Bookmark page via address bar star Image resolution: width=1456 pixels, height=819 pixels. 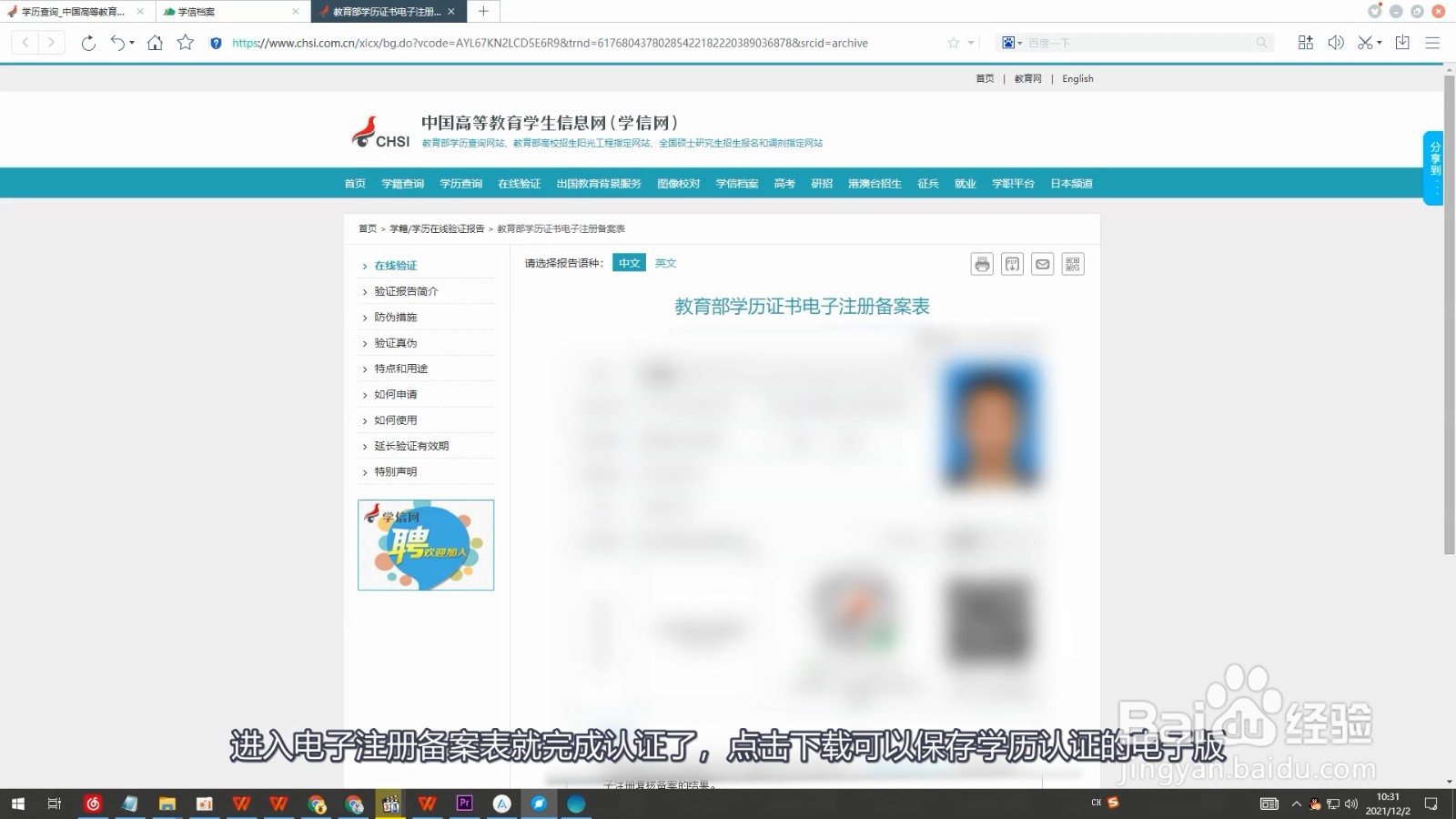tap(953, 43)
